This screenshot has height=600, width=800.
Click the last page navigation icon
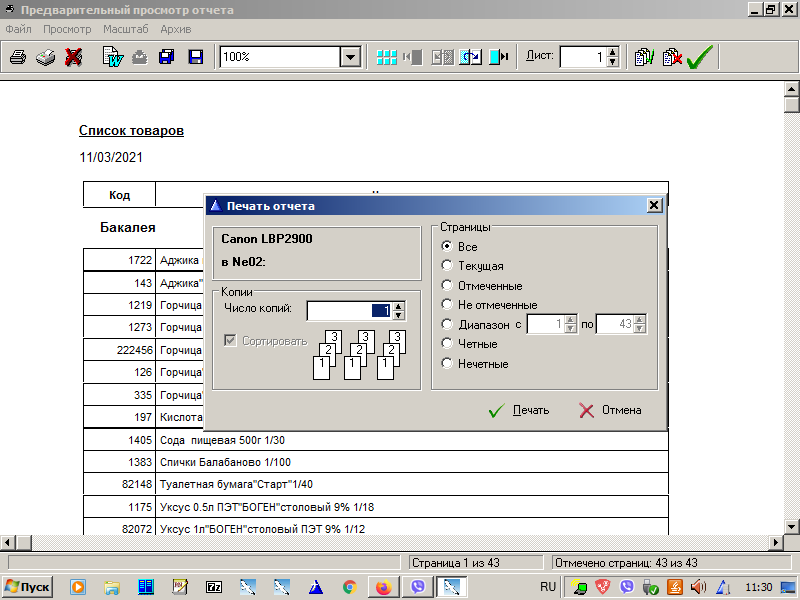(499, 57)
